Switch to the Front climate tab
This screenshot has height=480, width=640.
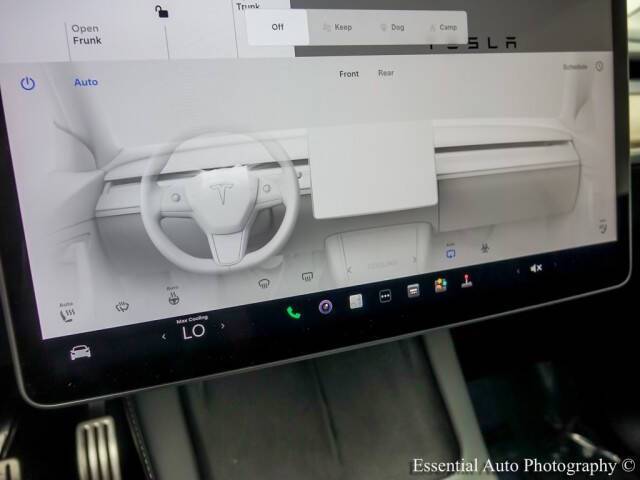(349, 74)
